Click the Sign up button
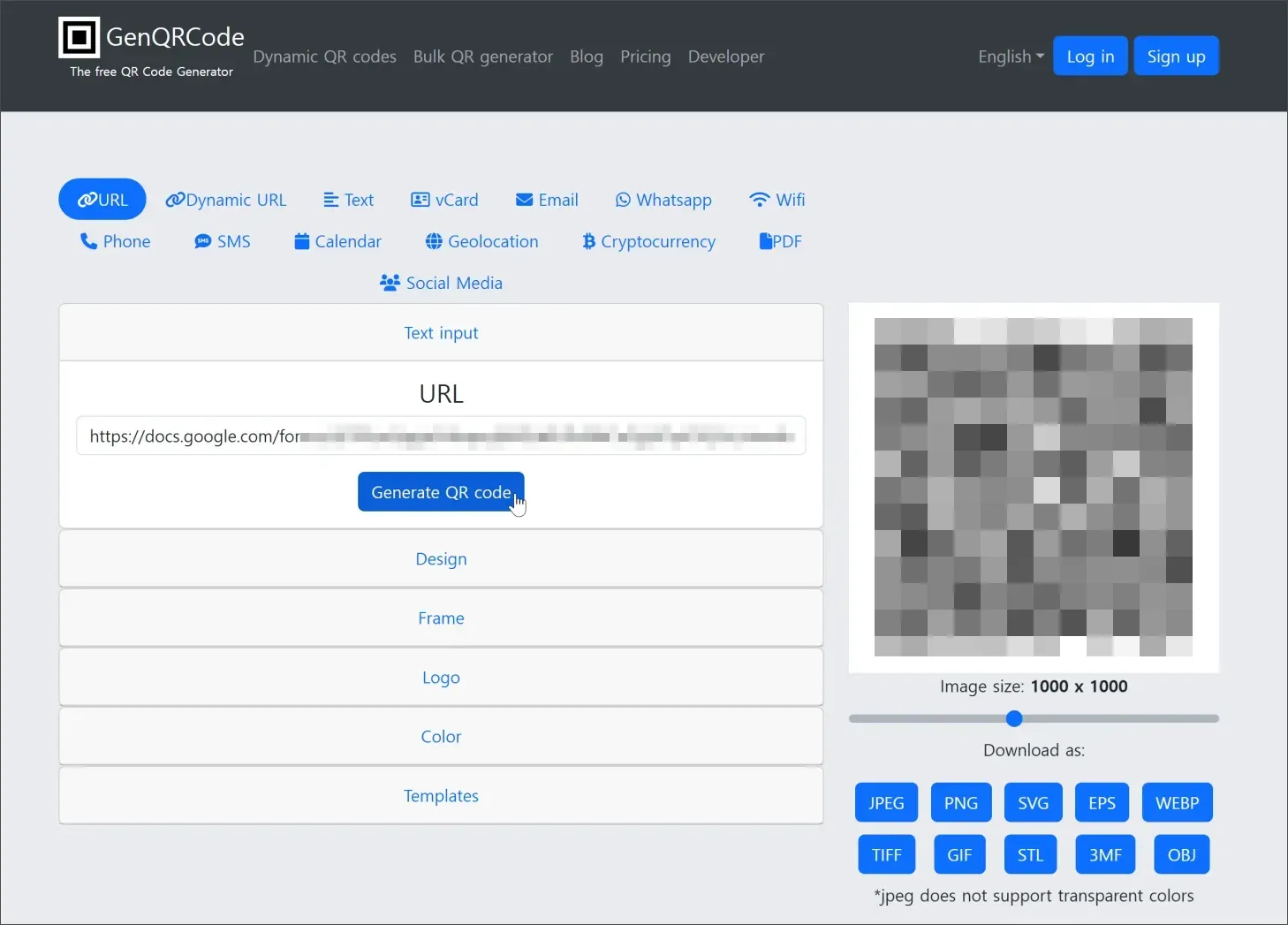1288x925 pixels. (x=1176, y=56)
